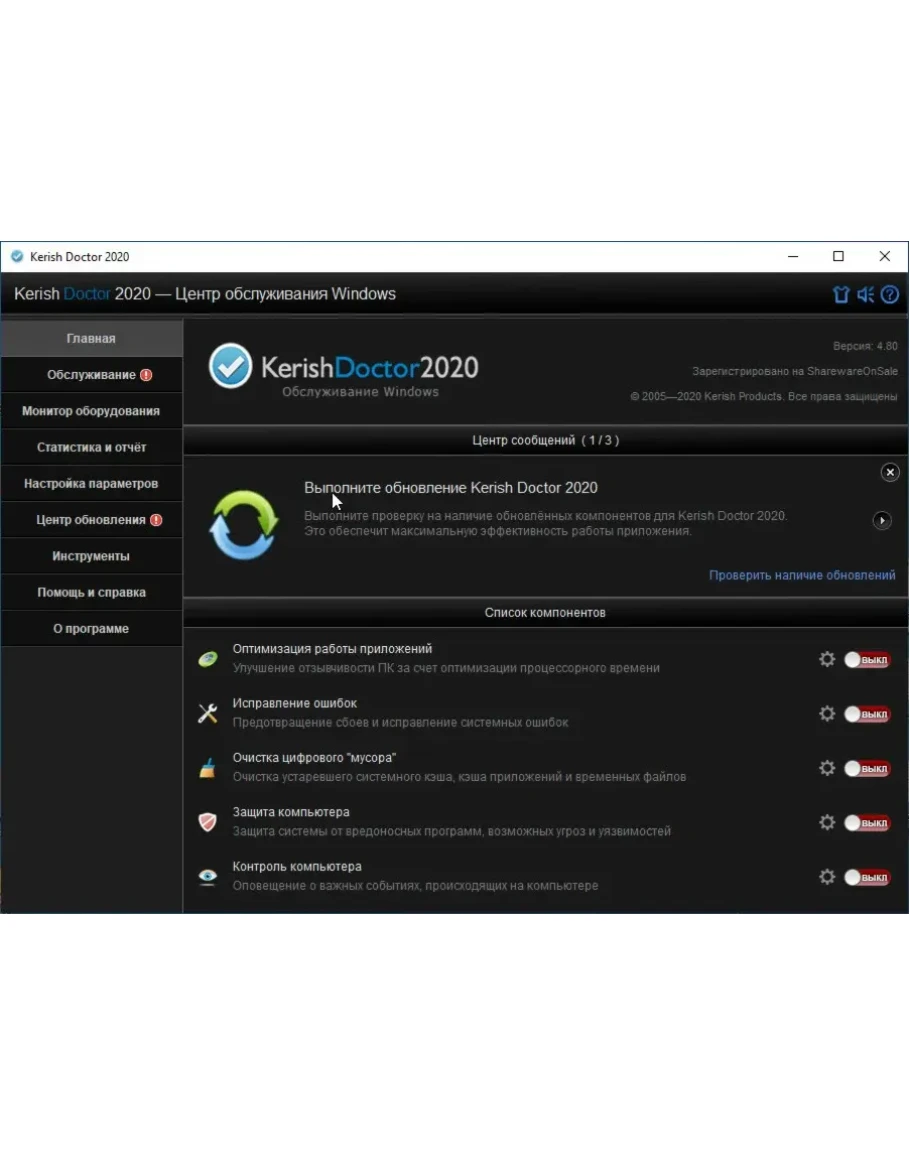Turn on the Исправление ошибок switch

pos(866,714)
